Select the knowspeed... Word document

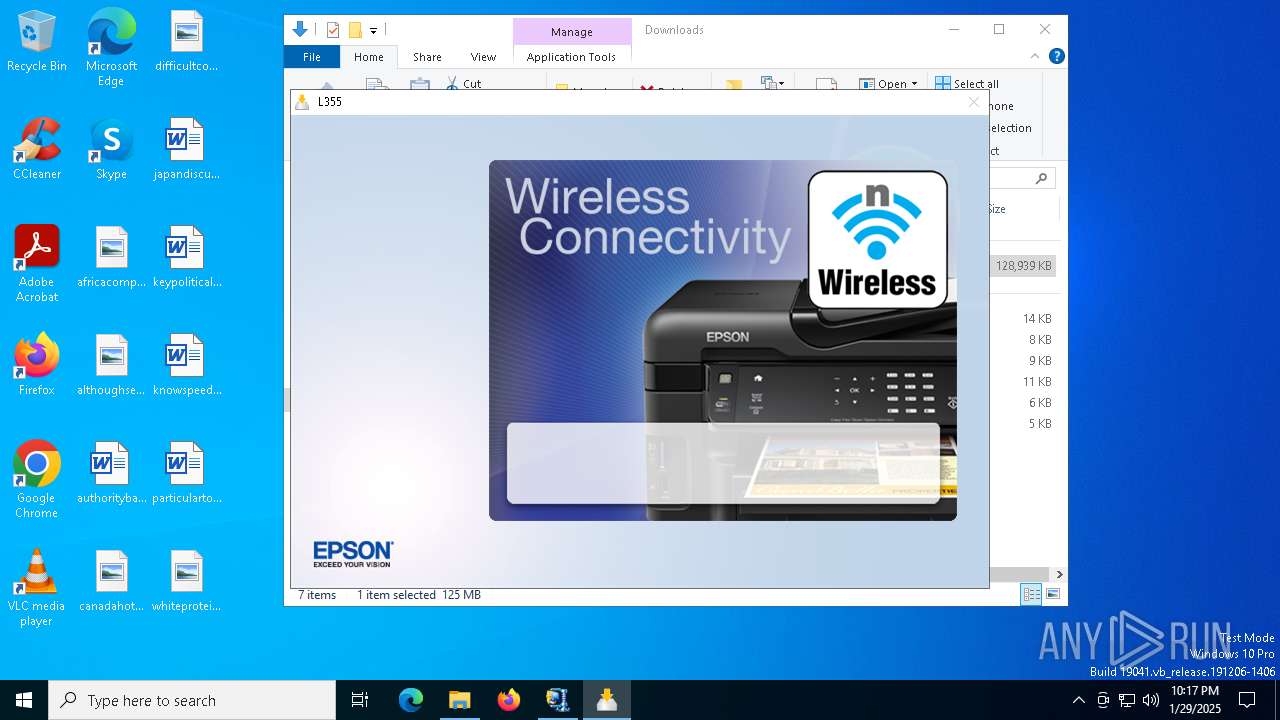(186, 366)
